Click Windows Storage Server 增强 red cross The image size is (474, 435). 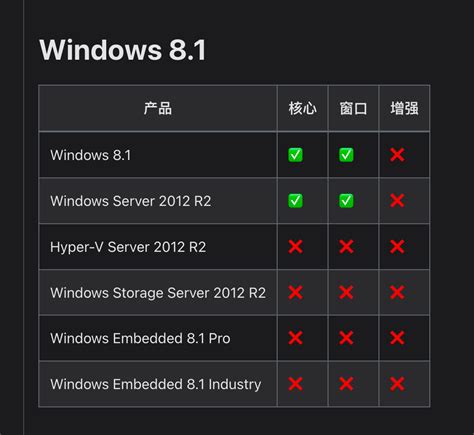click(x=397, y=292)
